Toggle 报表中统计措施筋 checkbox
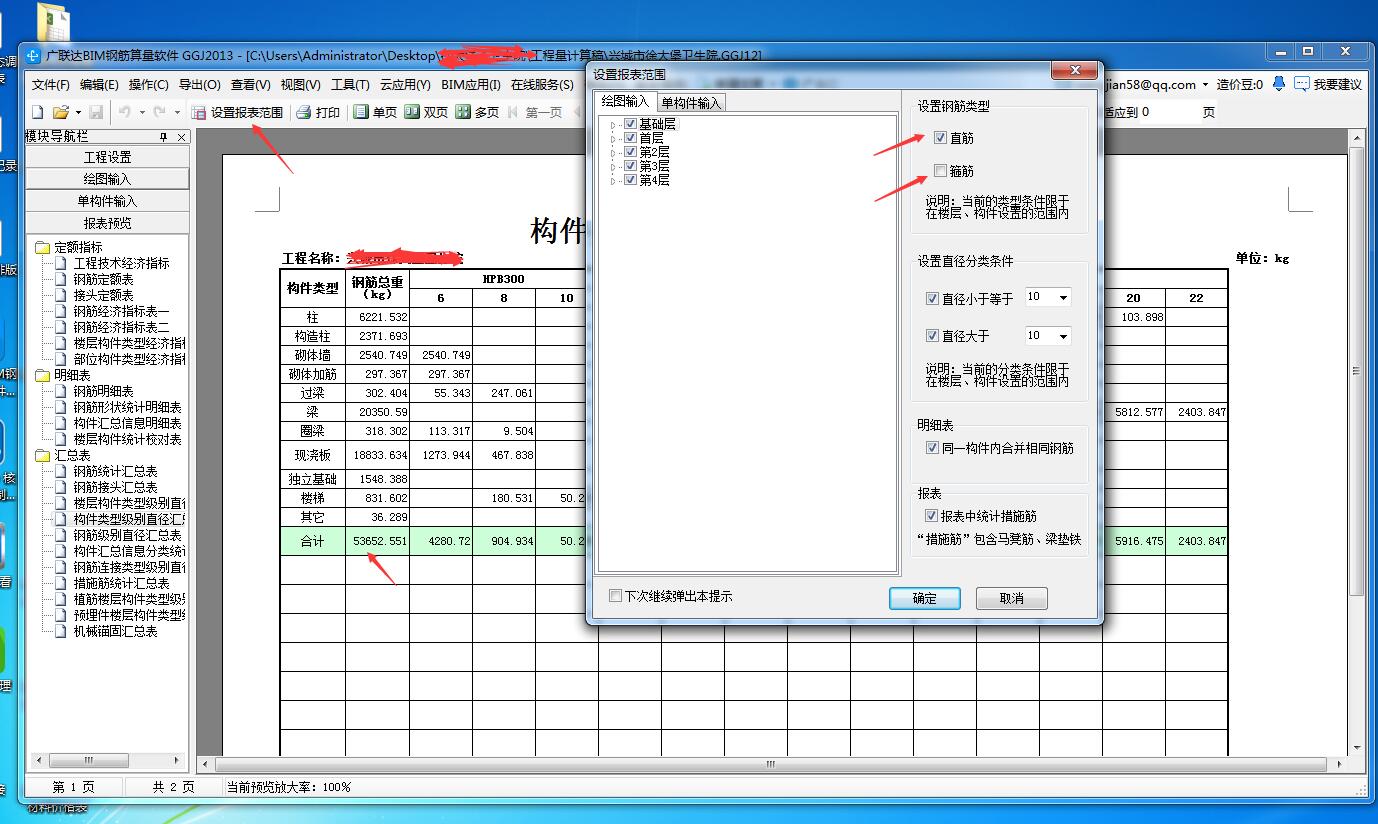Image resolution: width=1378 pixels, height=824 pixels. pyautogui.click(x=931, y=516)
